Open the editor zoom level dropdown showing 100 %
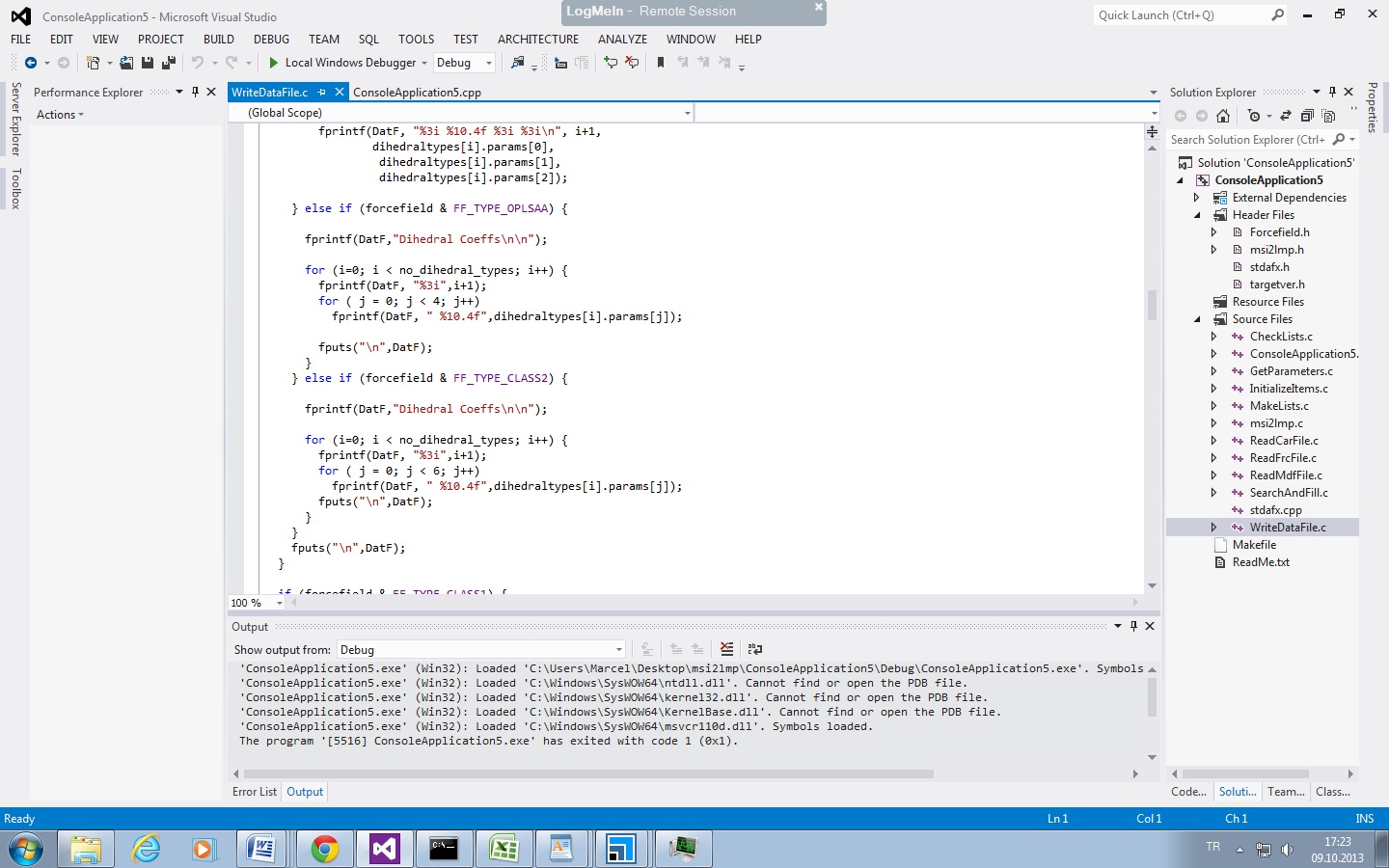Image resolution: width=1389 pixels, height=868 pixels. (x=280, y=603)
